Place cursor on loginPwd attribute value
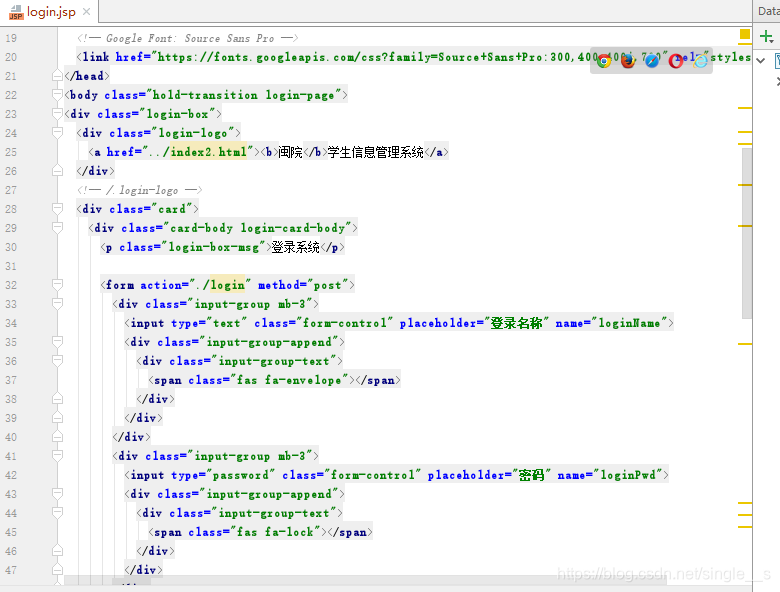This screenshot has width=780, height=592. click(x=628, y=475)
